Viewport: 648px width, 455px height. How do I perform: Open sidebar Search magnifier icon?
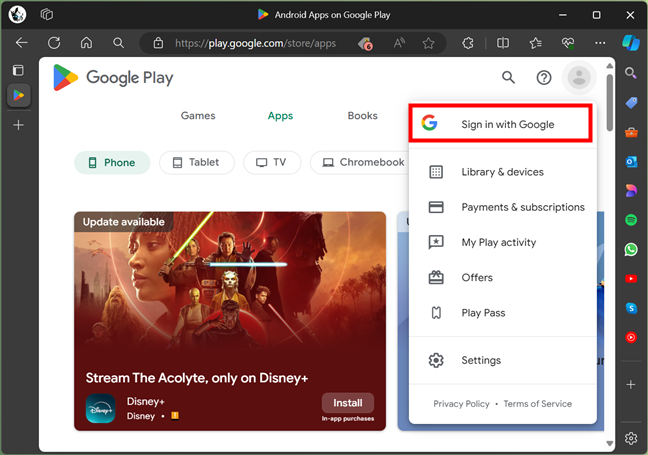[631, 73]
